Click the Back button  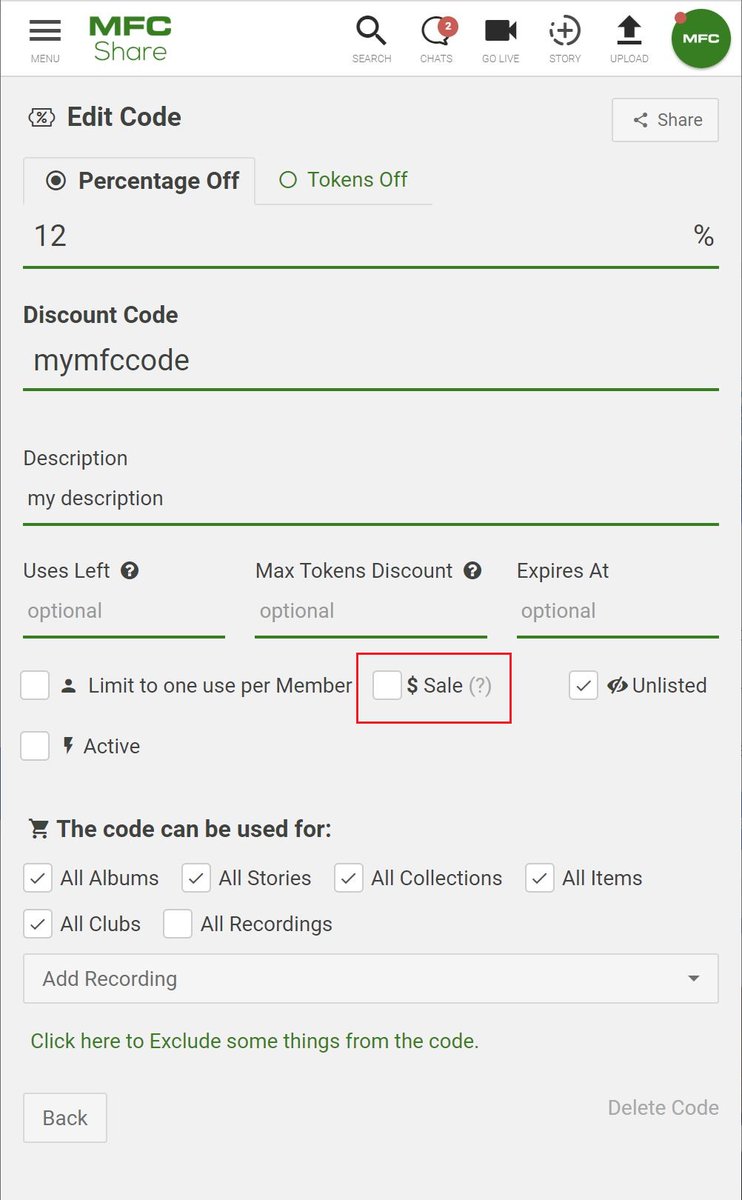click(65, 1118)
